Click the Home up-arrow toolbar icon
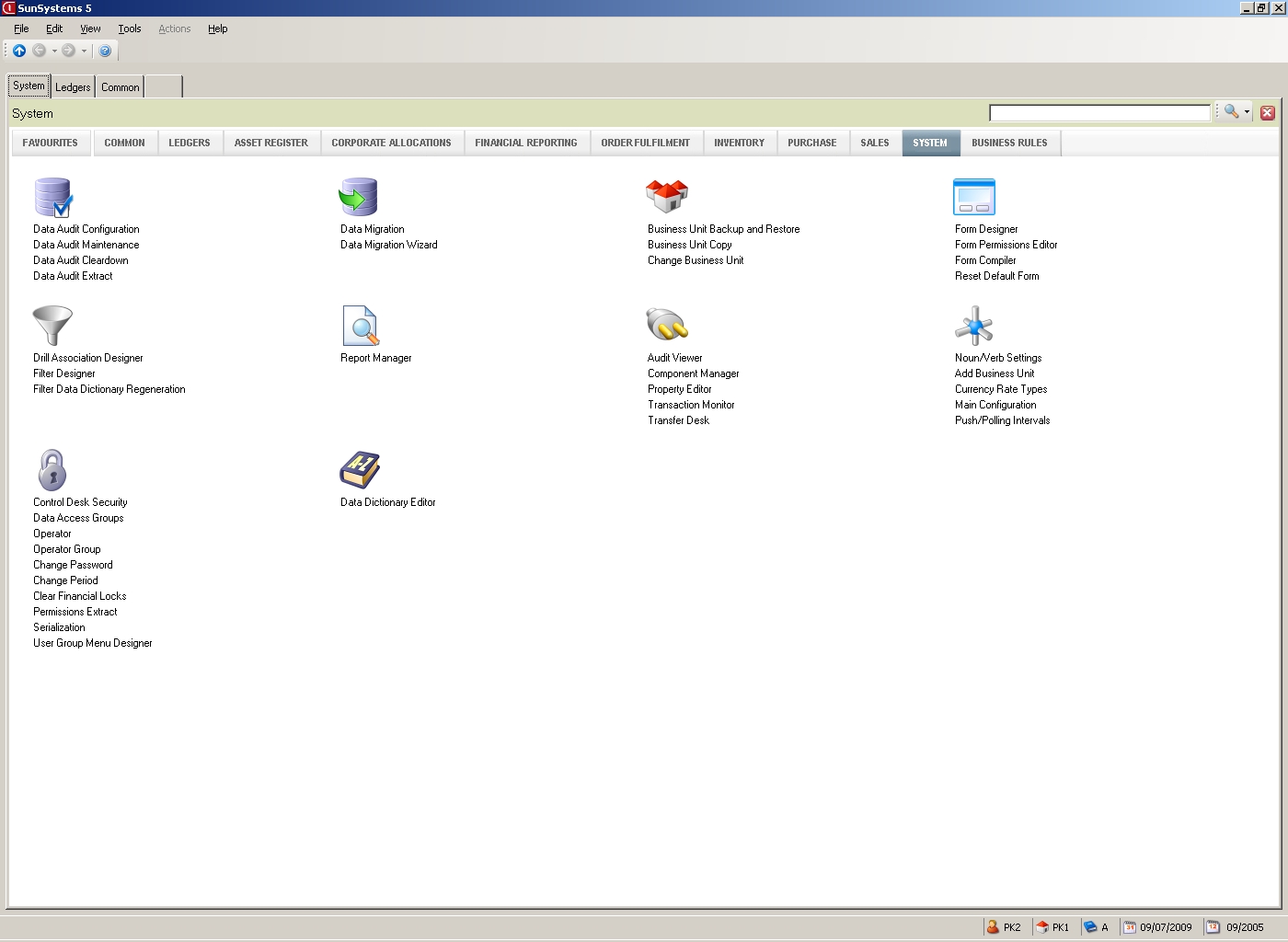 click(x=19, y=51)
